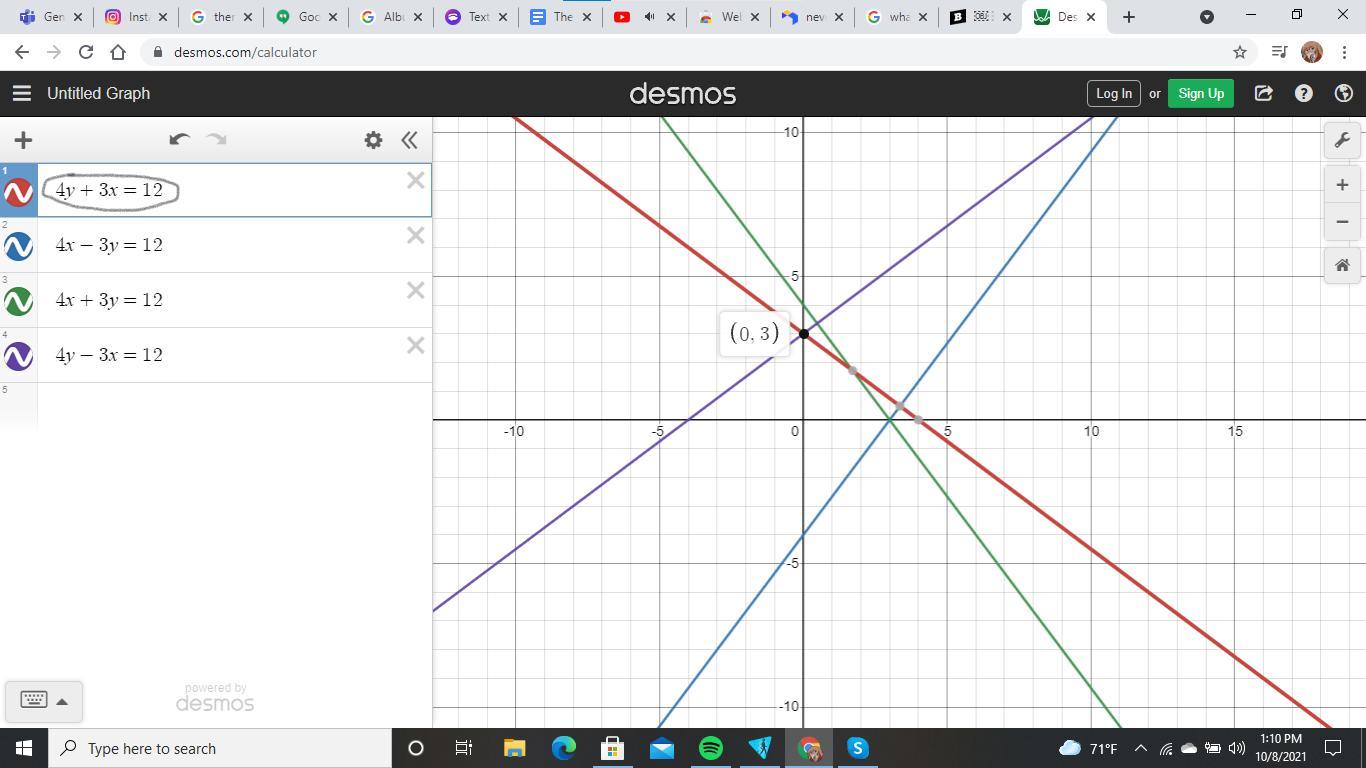Click the Untitled Graph title

(98, 93)
